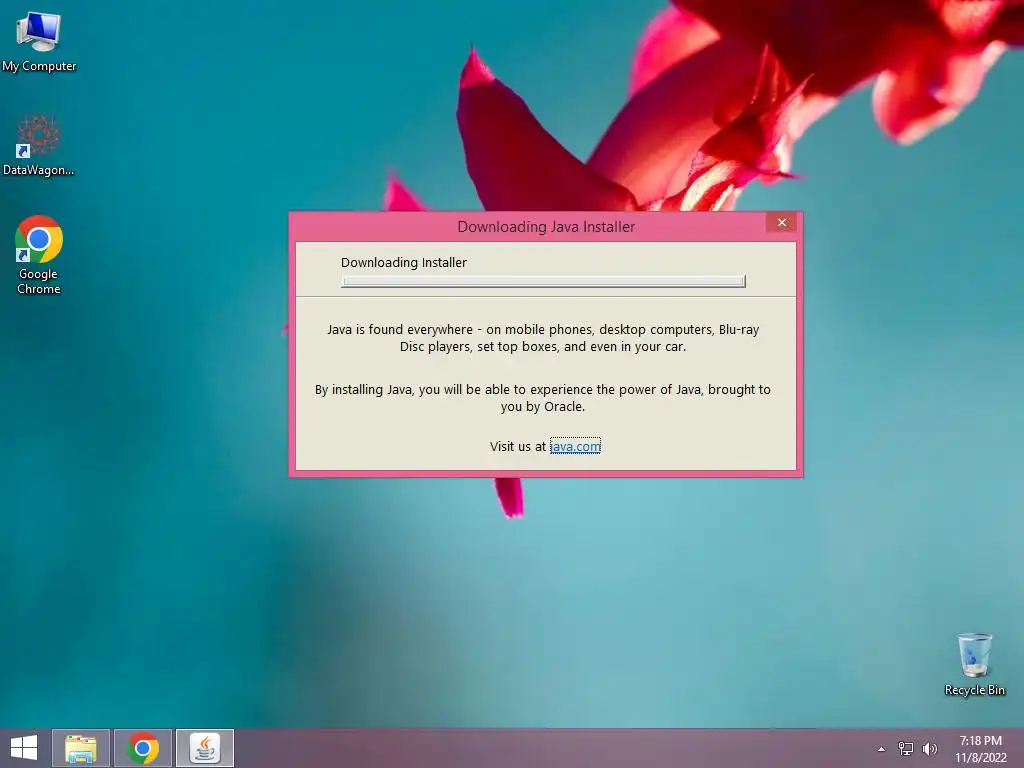The height and width of the screenshot is (768, 1024).
Task: Open Chrome from the taskbar
Action: (x=143, y=748)
